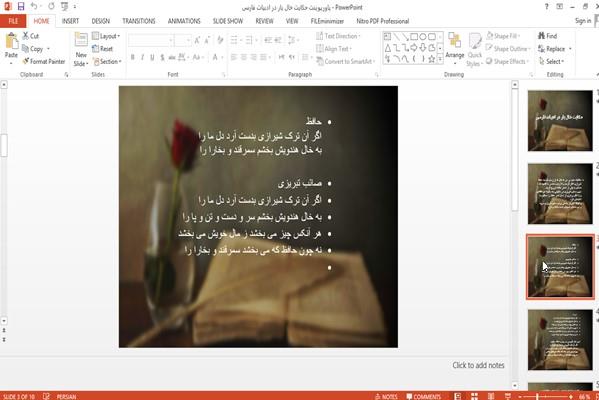Expand the Section dropdown

107,62
